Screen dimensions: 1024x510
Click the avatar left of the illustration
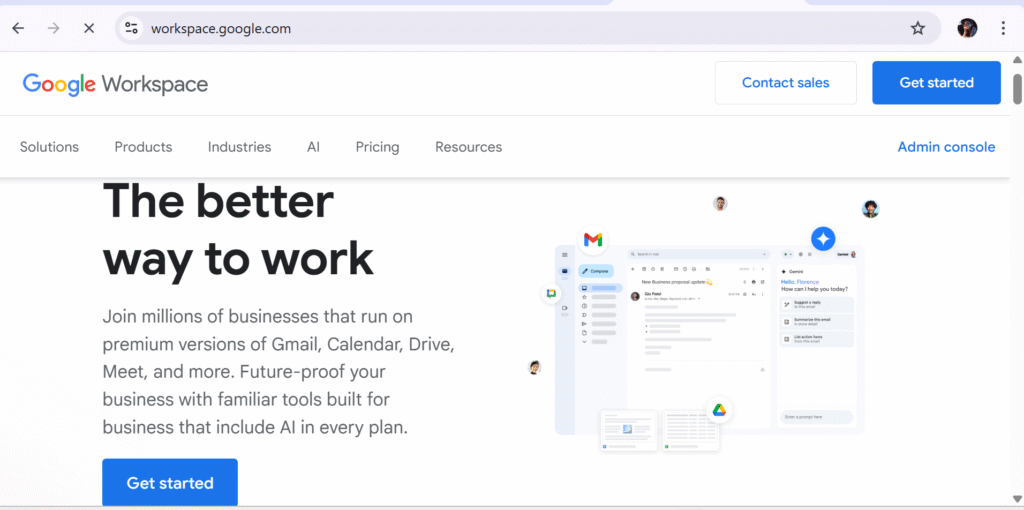coord(535,368)
